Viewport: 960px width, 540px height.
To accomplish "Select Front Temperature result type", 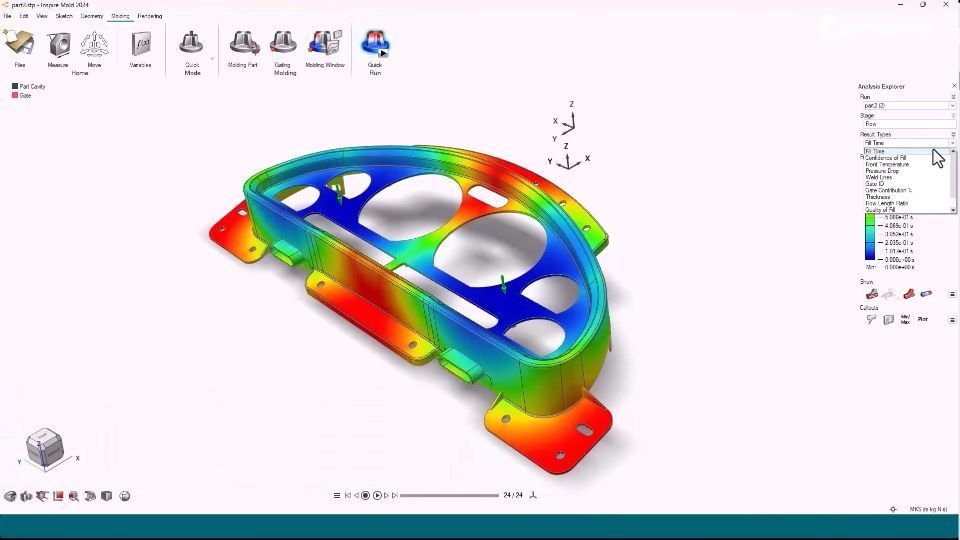I will tap(887, 164).
